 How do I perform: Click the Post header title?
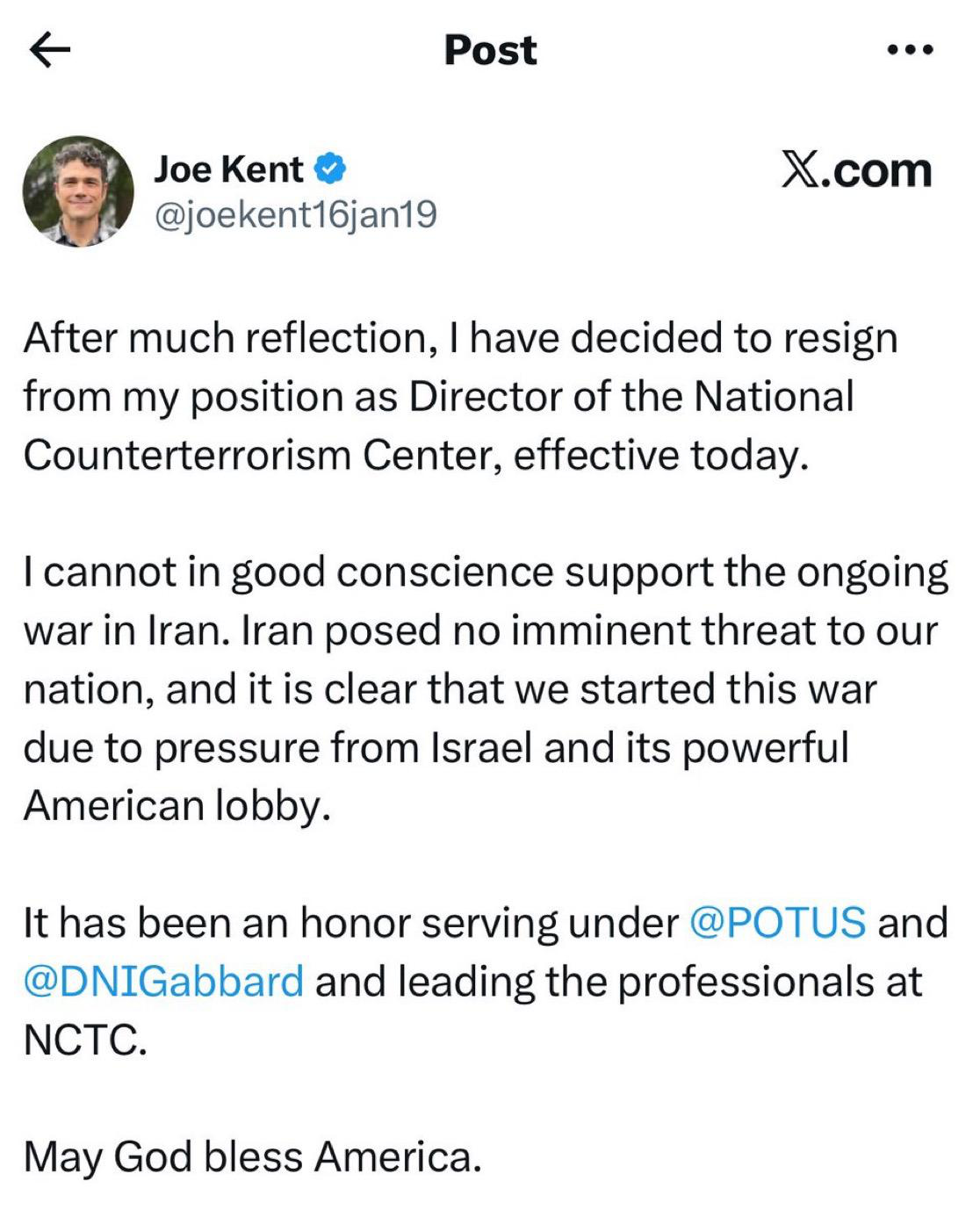click(x=490, y=50)
